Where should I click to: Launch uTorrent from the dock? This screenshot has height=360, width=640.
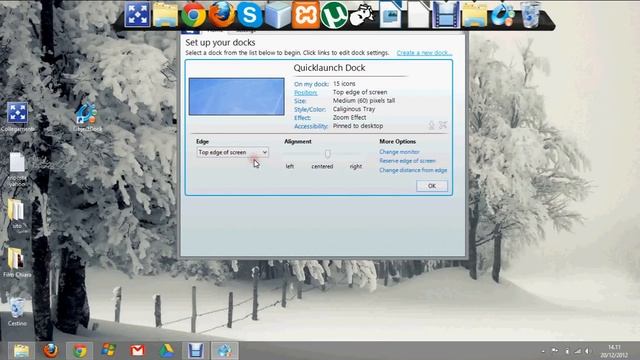pos(334,15)
